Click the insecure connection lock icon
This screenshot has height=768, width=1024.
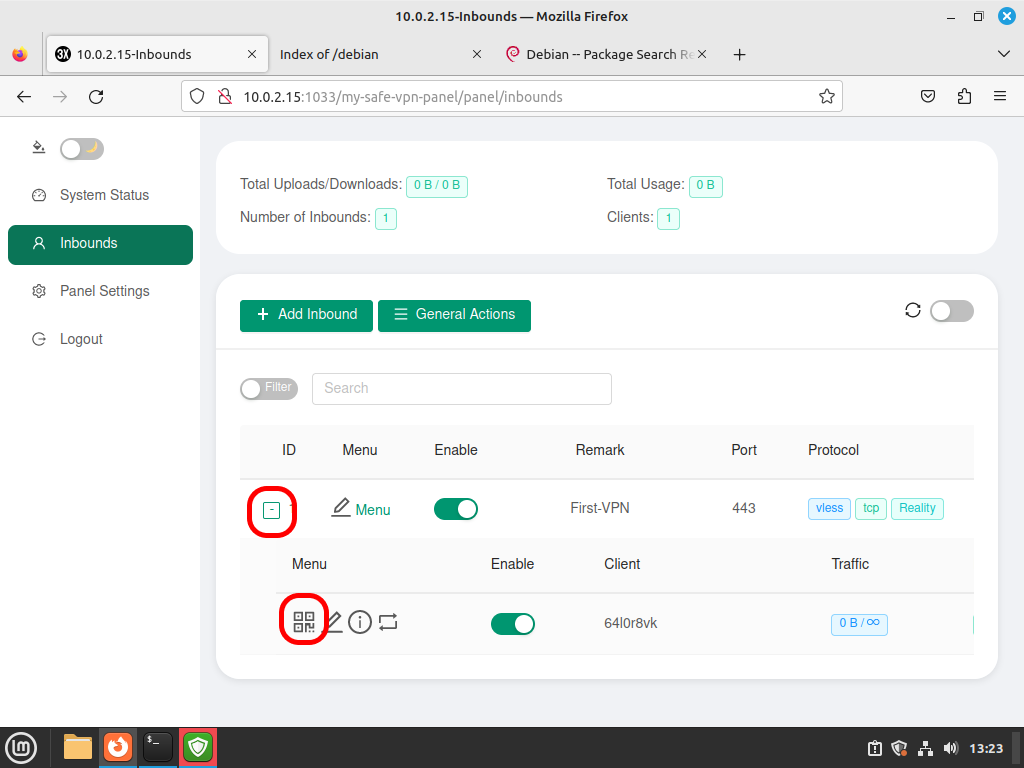pyautogui.click(x=225, y=97)
